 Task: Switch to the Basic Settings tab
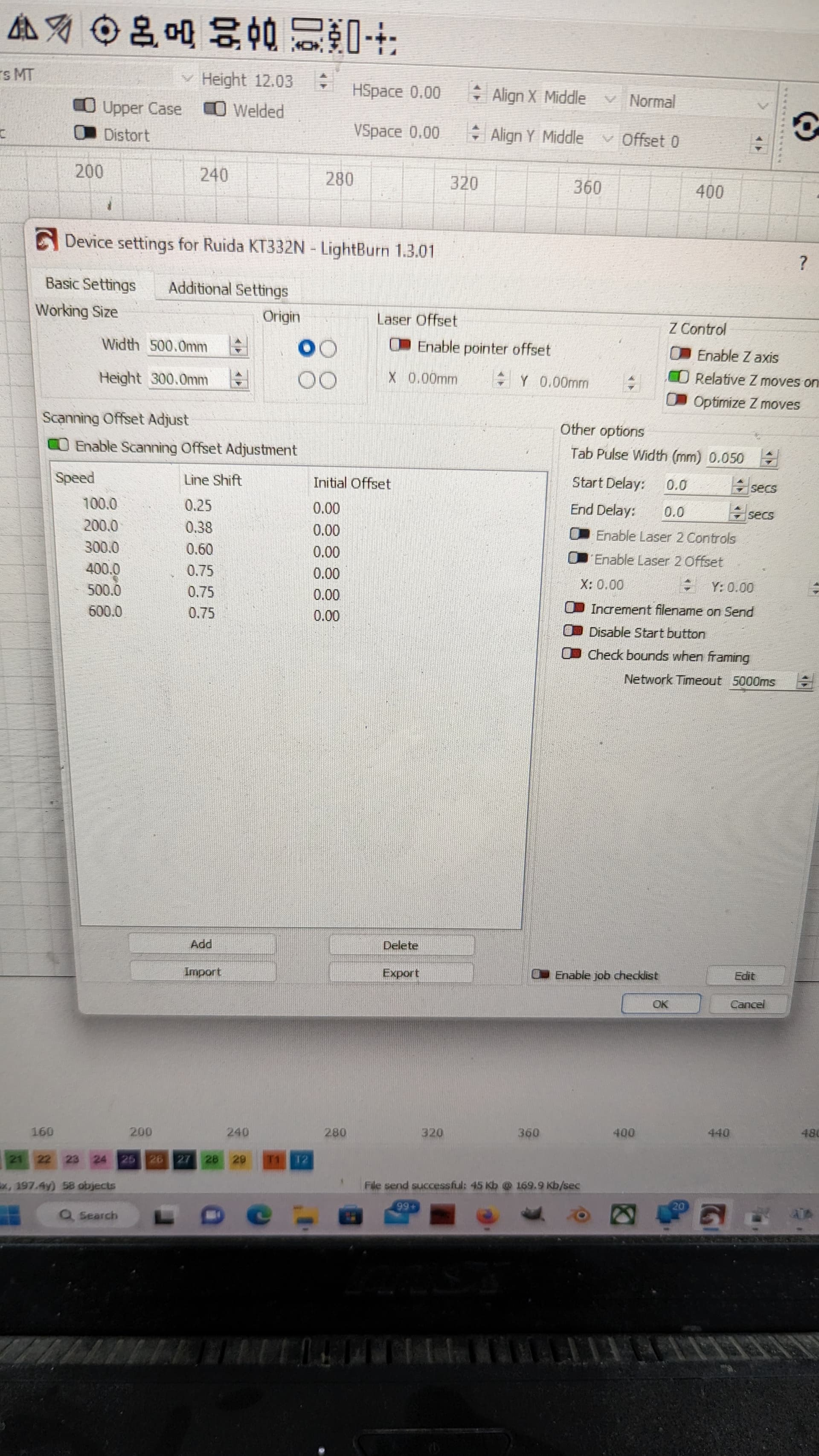91,284
